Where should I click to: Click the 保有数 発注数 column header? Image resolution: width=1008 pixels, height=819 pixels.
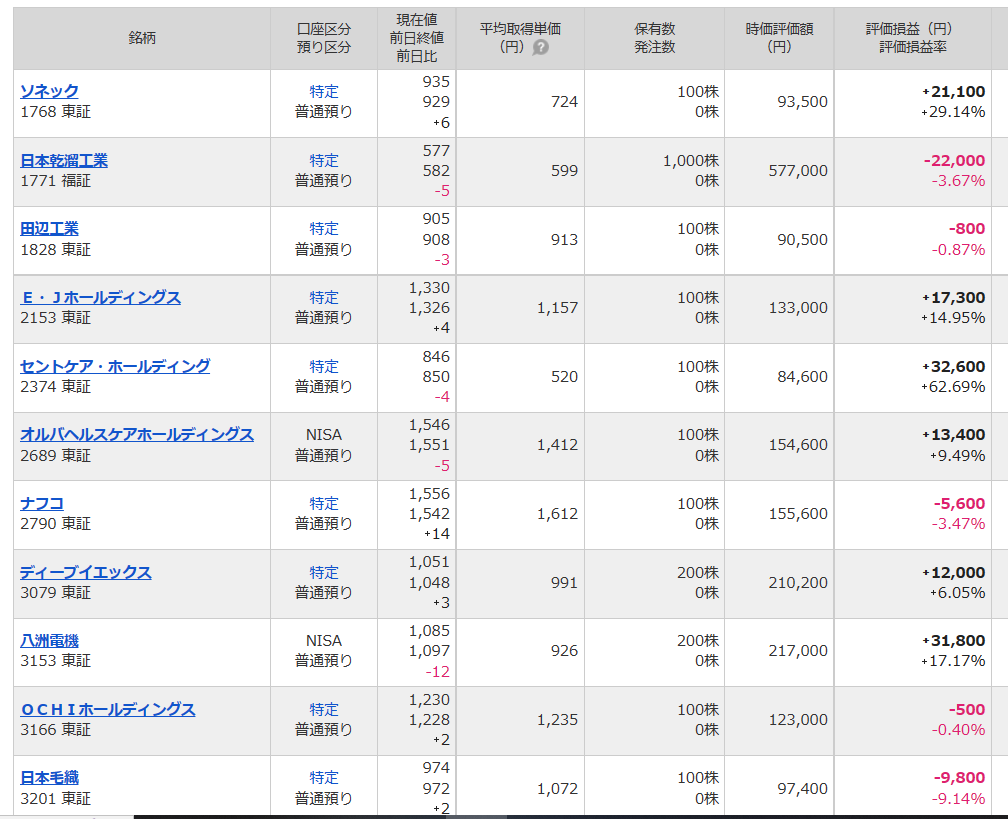pos(654,38)
